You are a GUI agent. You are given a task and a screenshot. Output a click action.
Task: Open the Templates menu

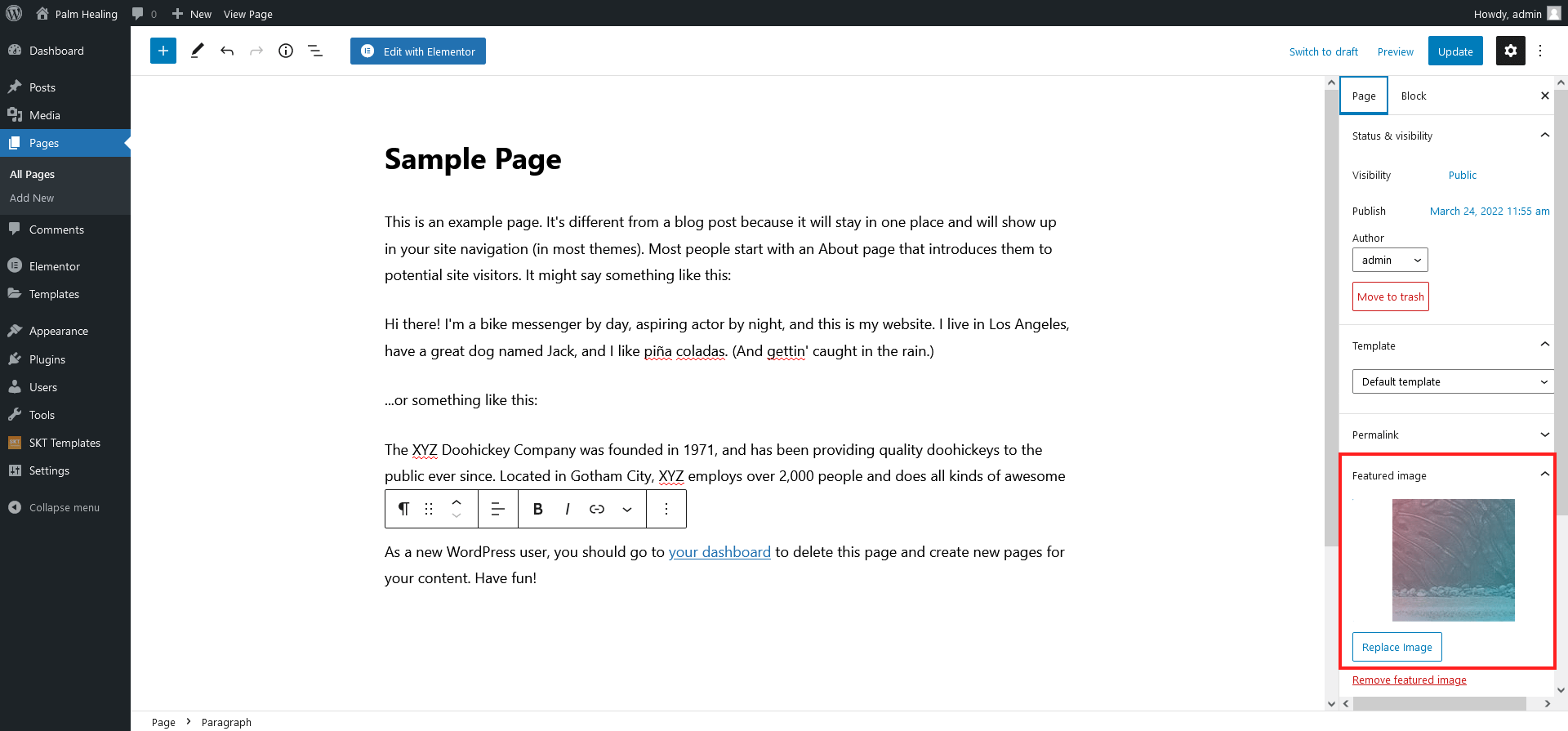(65, 294)
